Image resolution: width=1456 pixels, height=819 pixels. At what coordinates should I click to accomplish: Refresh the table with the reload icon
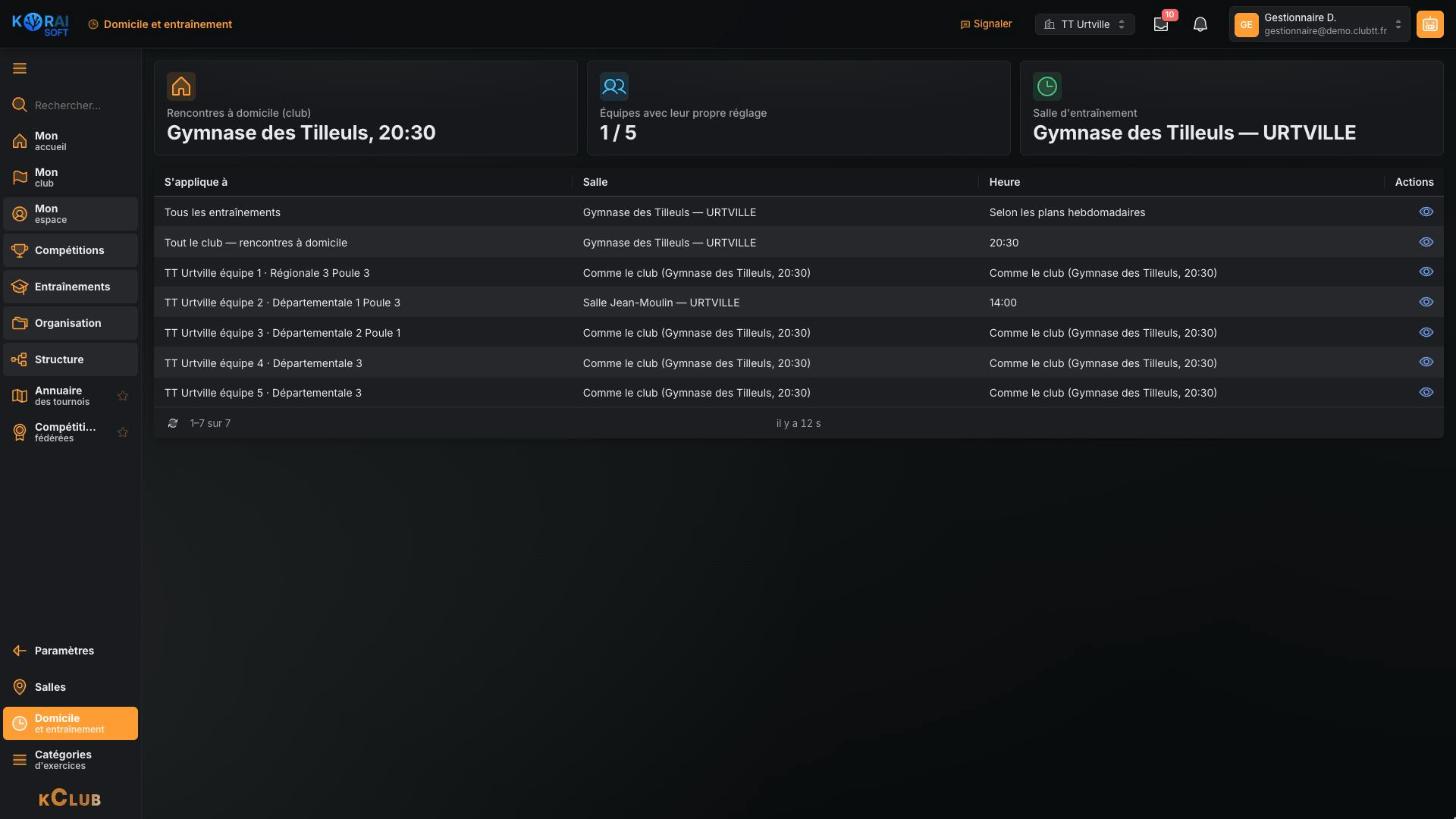tap(173, 423)
